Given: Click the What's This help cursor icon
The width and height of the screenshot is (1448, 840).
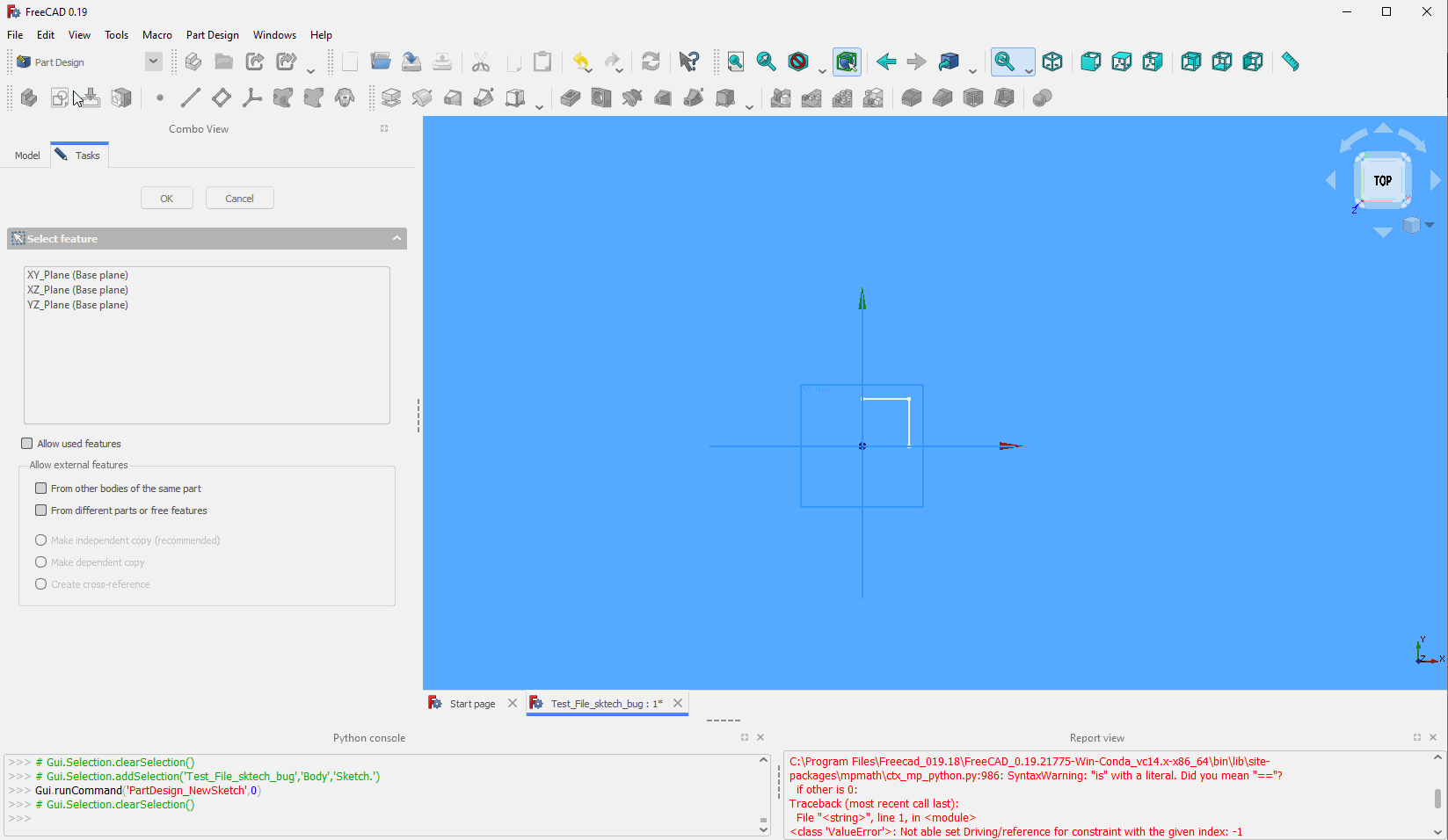Looking at the screenshot, I should click(x=689, y=62).
